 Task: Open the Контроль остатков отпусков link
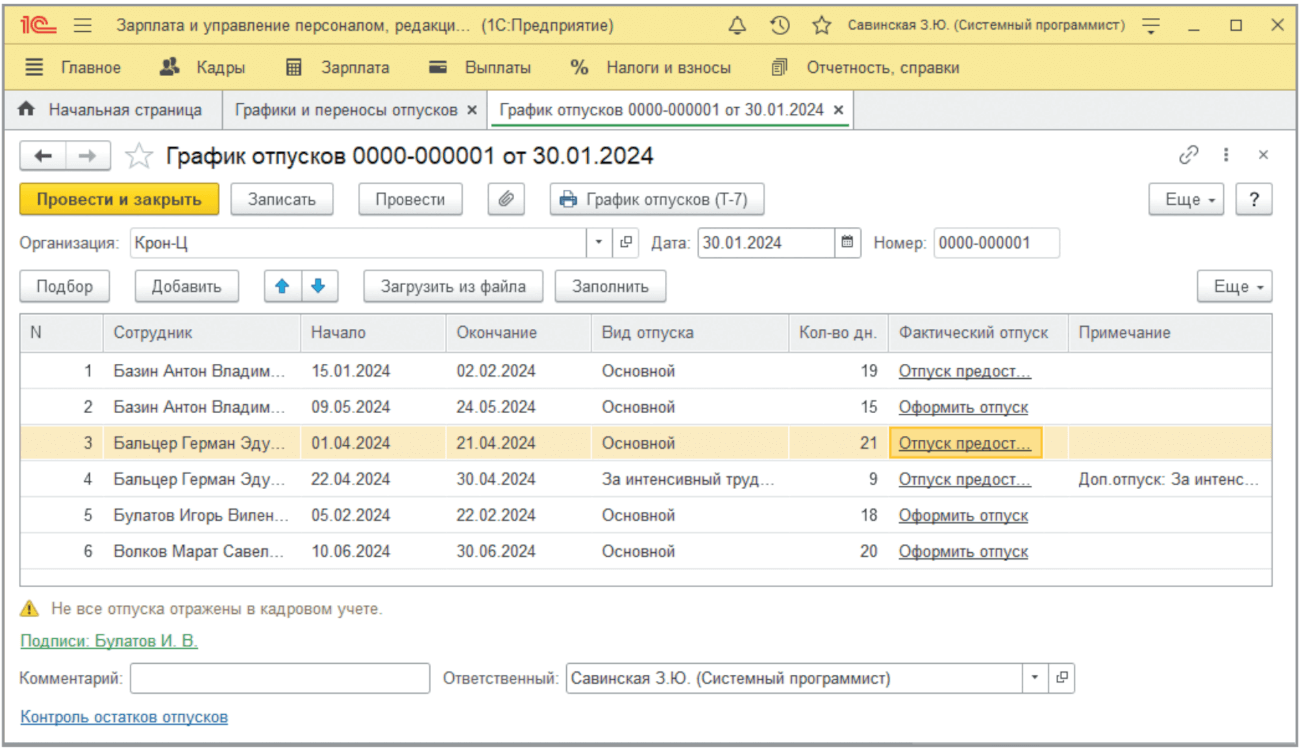point(124,716)
